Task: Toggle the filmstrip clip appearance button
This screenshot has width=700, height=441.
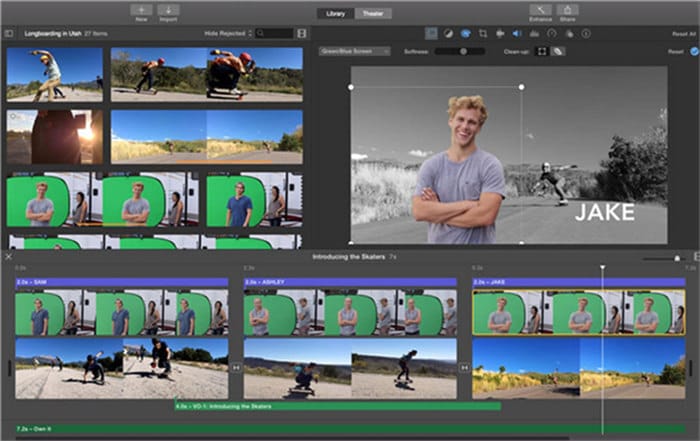Action: point(302,33)
